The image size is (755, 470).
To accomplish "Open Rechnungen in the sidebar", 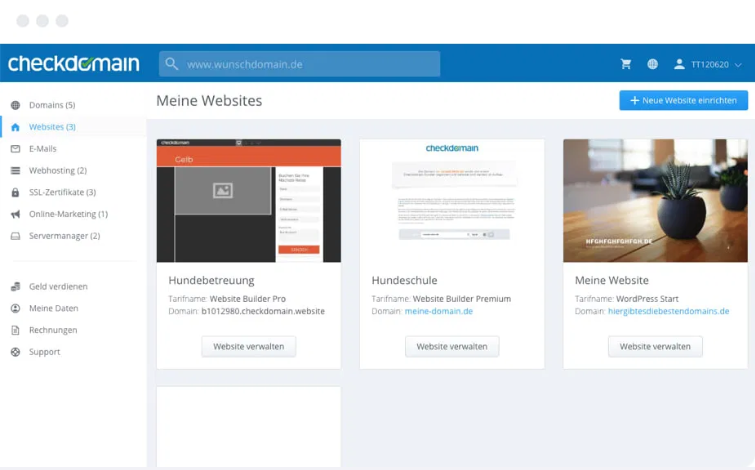I will (53, 330).
